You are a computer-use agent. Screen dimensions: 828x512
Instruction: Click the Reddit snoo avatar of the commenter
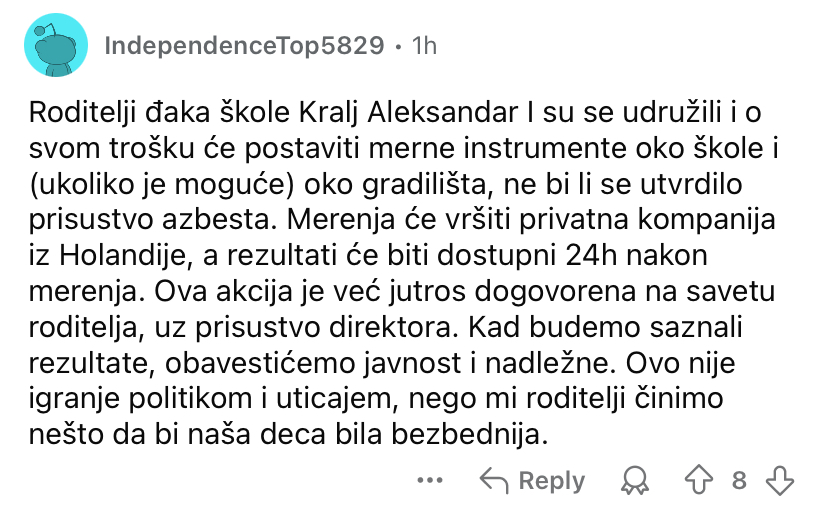pos(53,46)
